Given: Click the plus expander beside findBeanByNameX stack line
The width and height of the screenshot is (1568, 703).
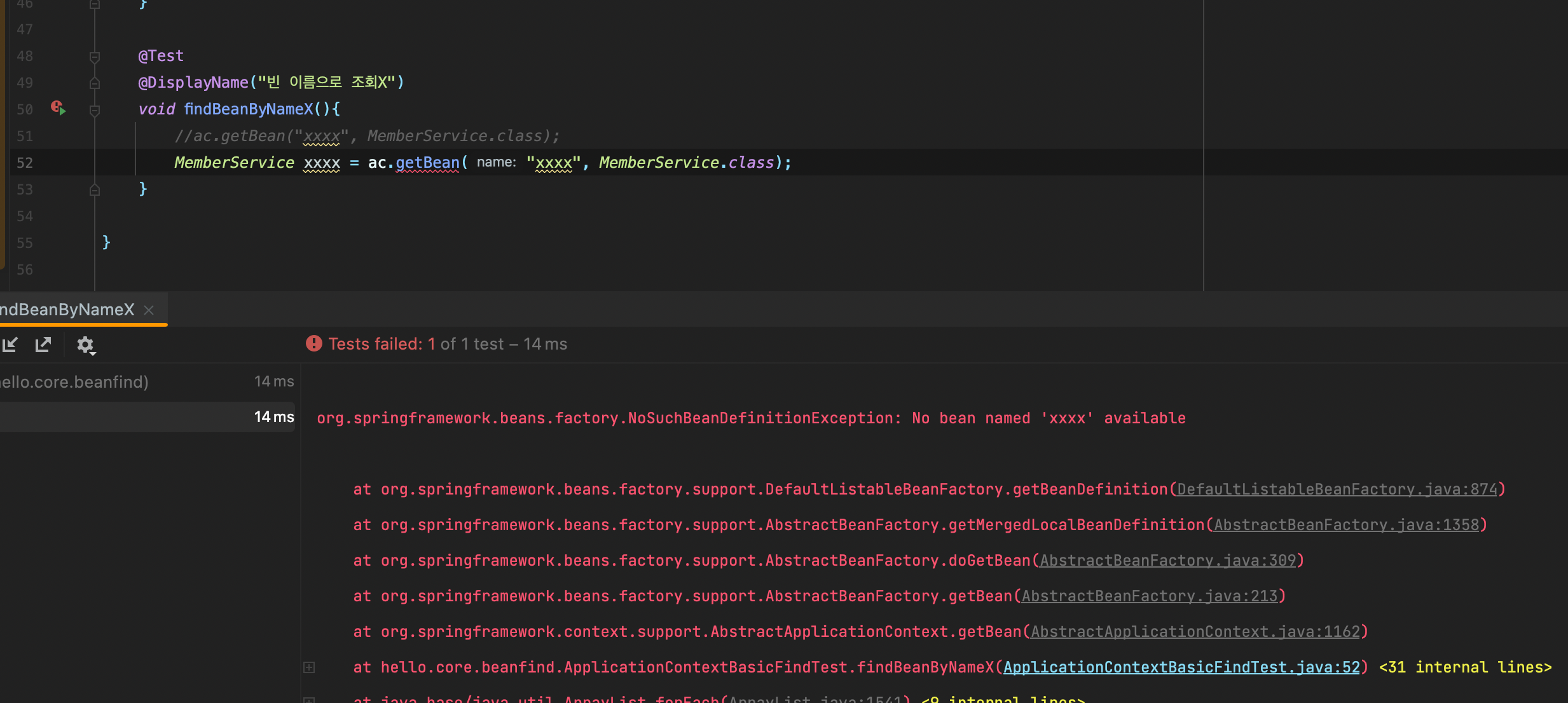Looking at the screenshot, I should pyautogui.click(x=309, y=667).
